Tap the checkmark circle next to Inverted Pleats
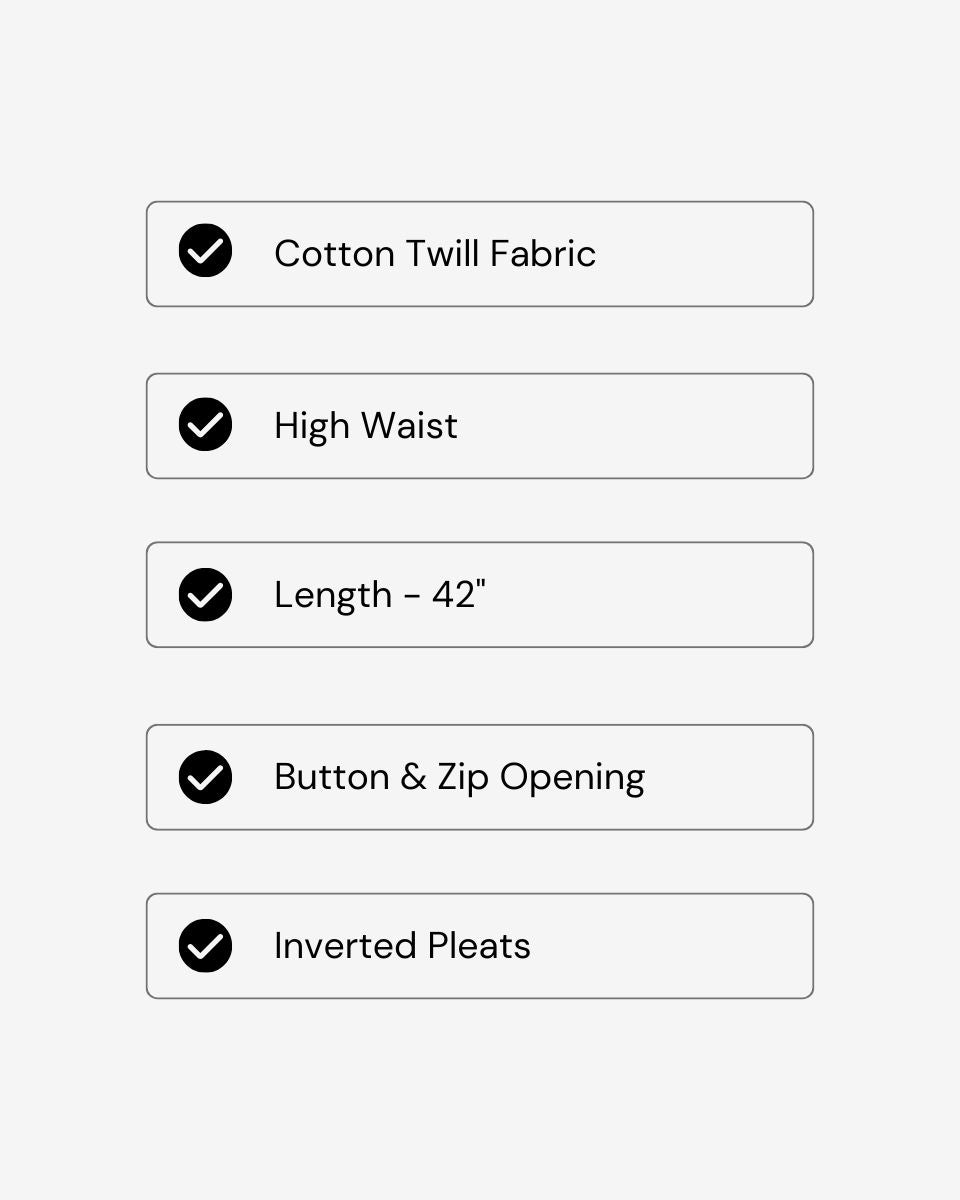This screenshot has width=960, height=1200. coord(205,946)
